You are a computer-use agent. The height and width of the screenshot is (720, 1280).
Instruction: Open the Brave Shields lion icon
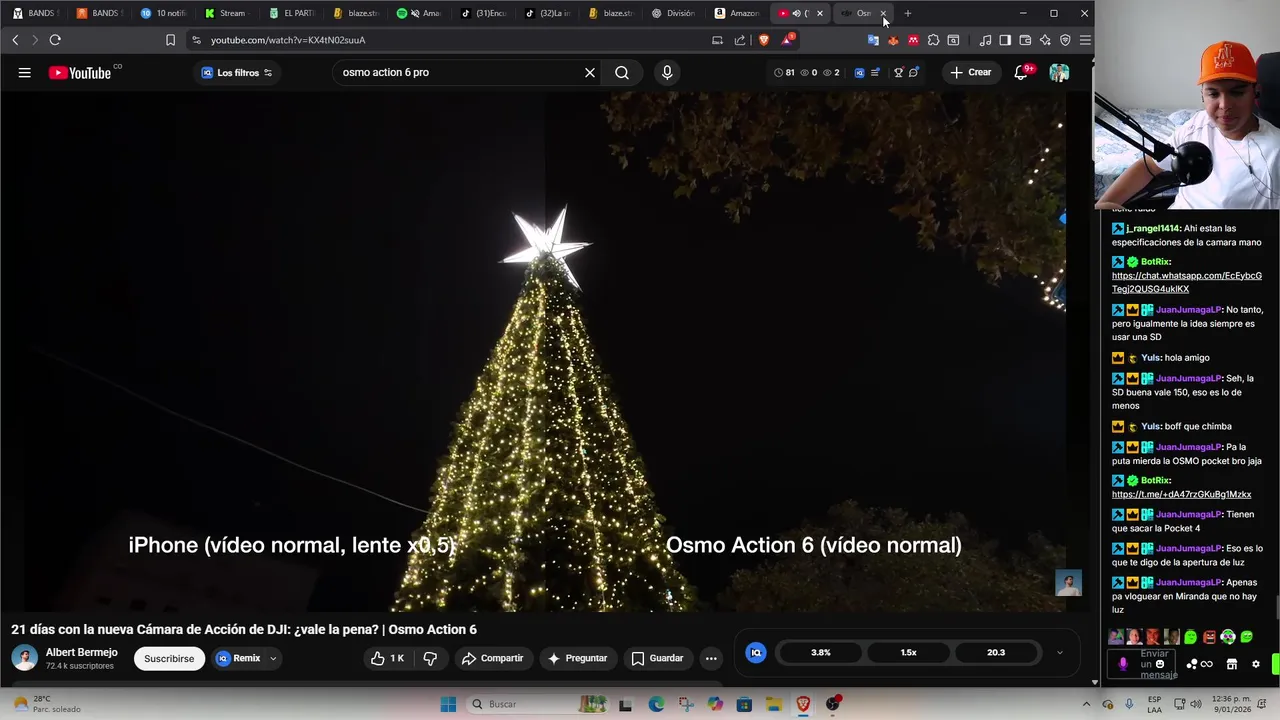click(x=764, y=40)
